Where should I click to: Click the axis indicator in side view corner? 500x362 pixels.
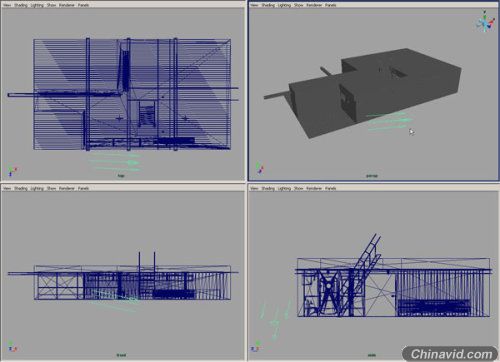click(256, 347)
